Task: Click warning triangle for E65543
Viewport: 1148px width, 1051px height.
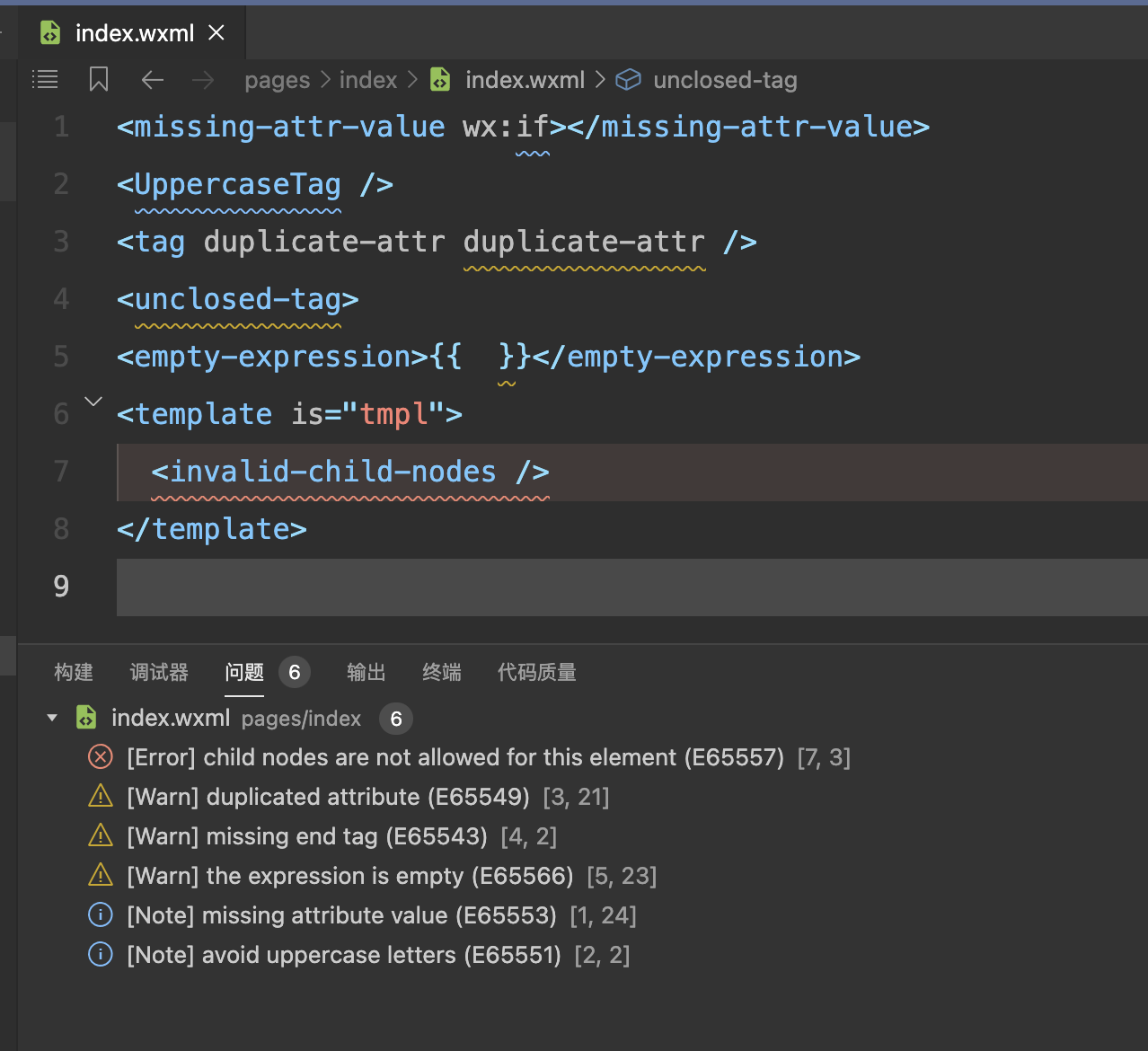Action: click(101, 835)
